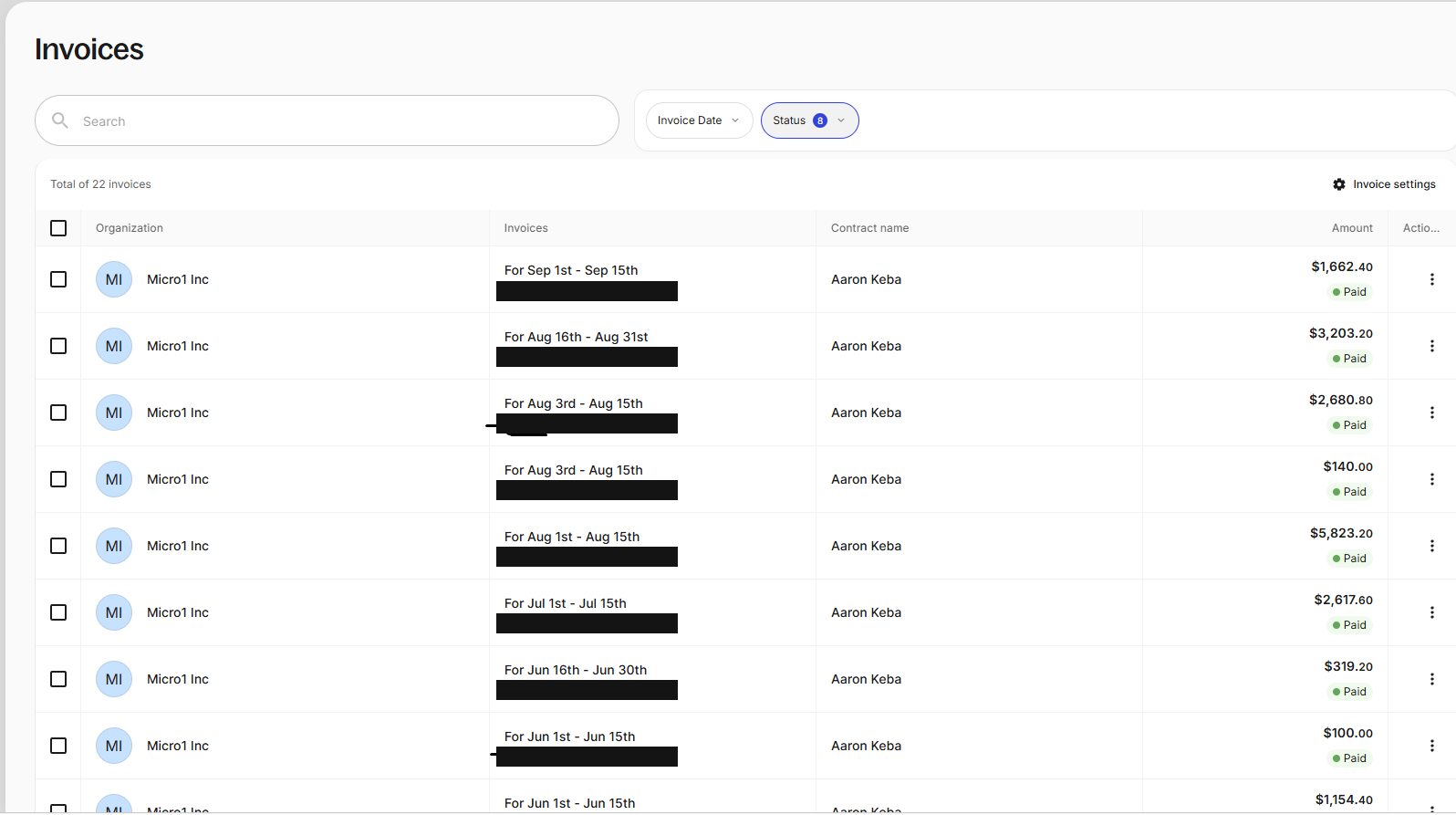Click the Paid badge under $1,662.40

pyautogui.click(x=1349, y=292)
